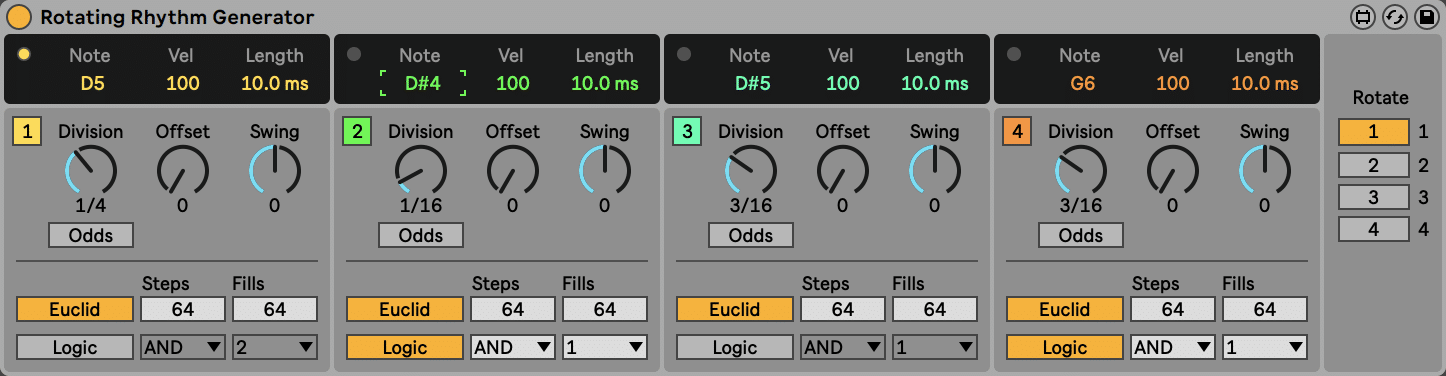1446x376 pixels.
Task: Click the Swing knob in track 1
Action: tap(275, 170)
